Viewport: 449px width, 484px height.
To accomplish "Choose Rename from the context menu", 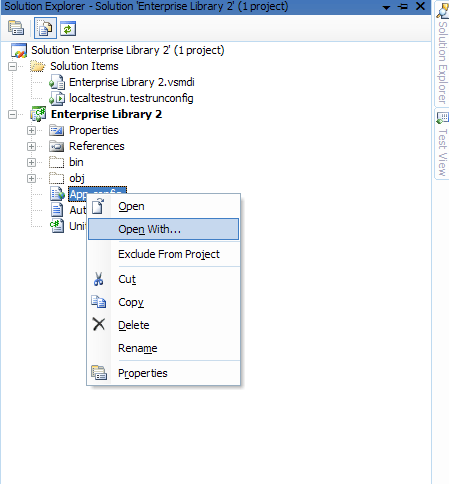I will 163,348.
